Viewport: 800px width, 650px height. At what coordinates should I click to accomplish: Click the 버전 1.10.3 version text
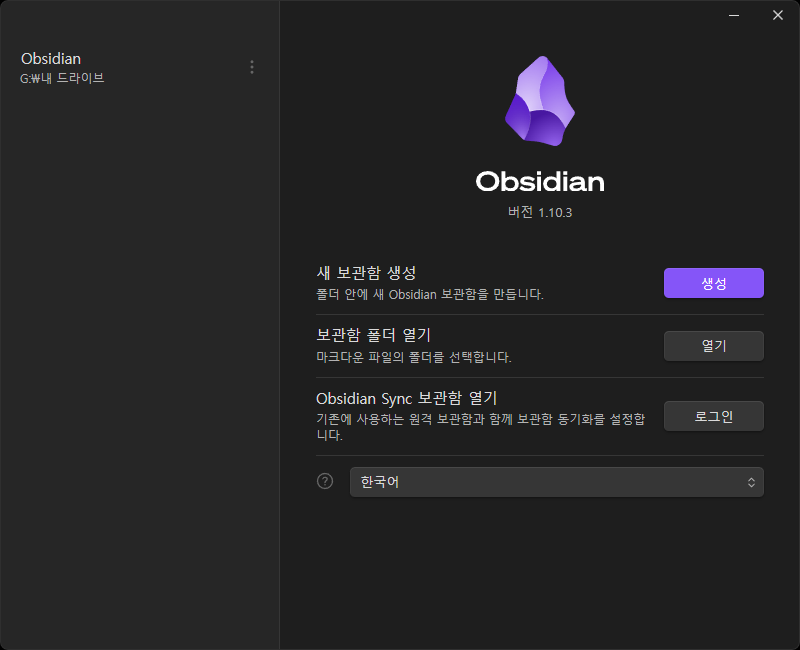point(540,212)
